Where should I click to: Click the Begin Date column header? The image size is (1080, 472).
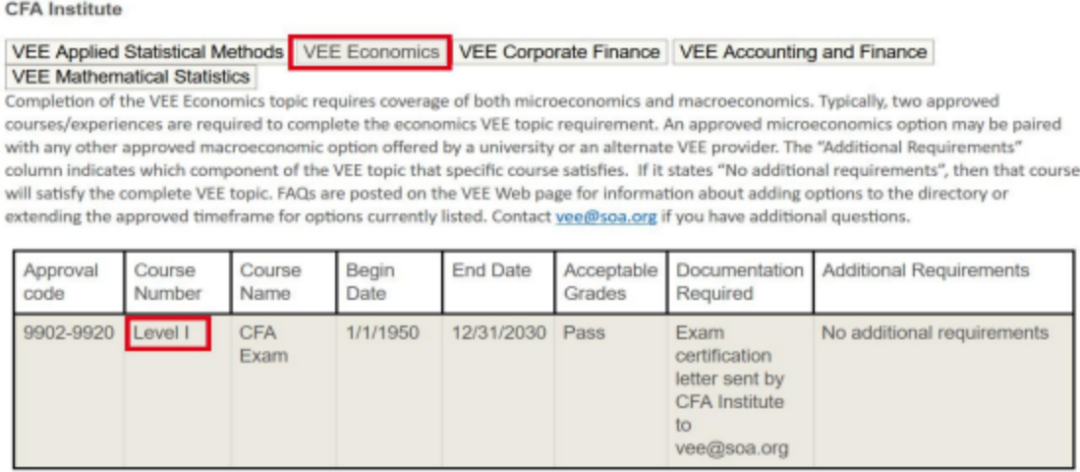point(389,283)
